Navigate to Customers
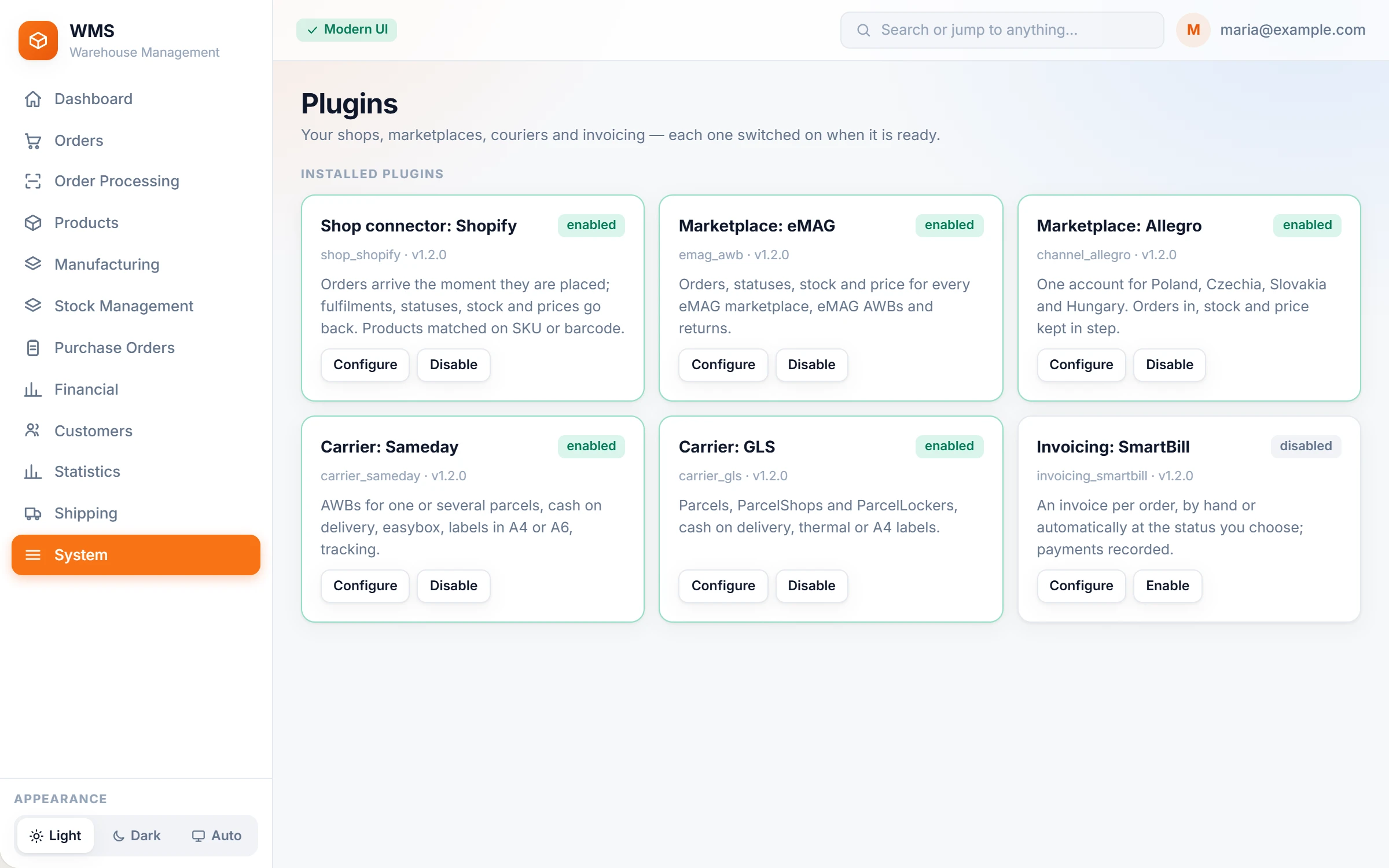 (x=136, y=431)
